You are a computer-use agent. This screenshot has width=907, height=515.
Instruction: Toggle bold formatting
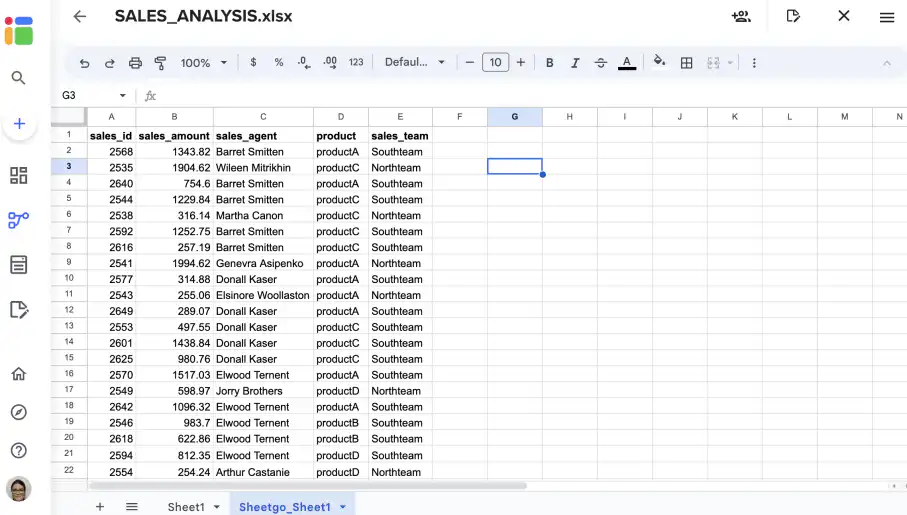click(550, 63)
